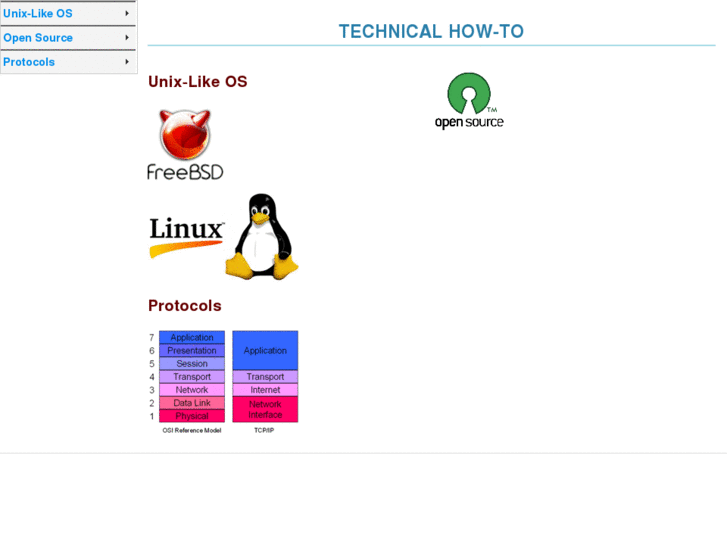
Task: Click the 'Internet' layer in TCP/IP diagram
Action: [265, 390]
